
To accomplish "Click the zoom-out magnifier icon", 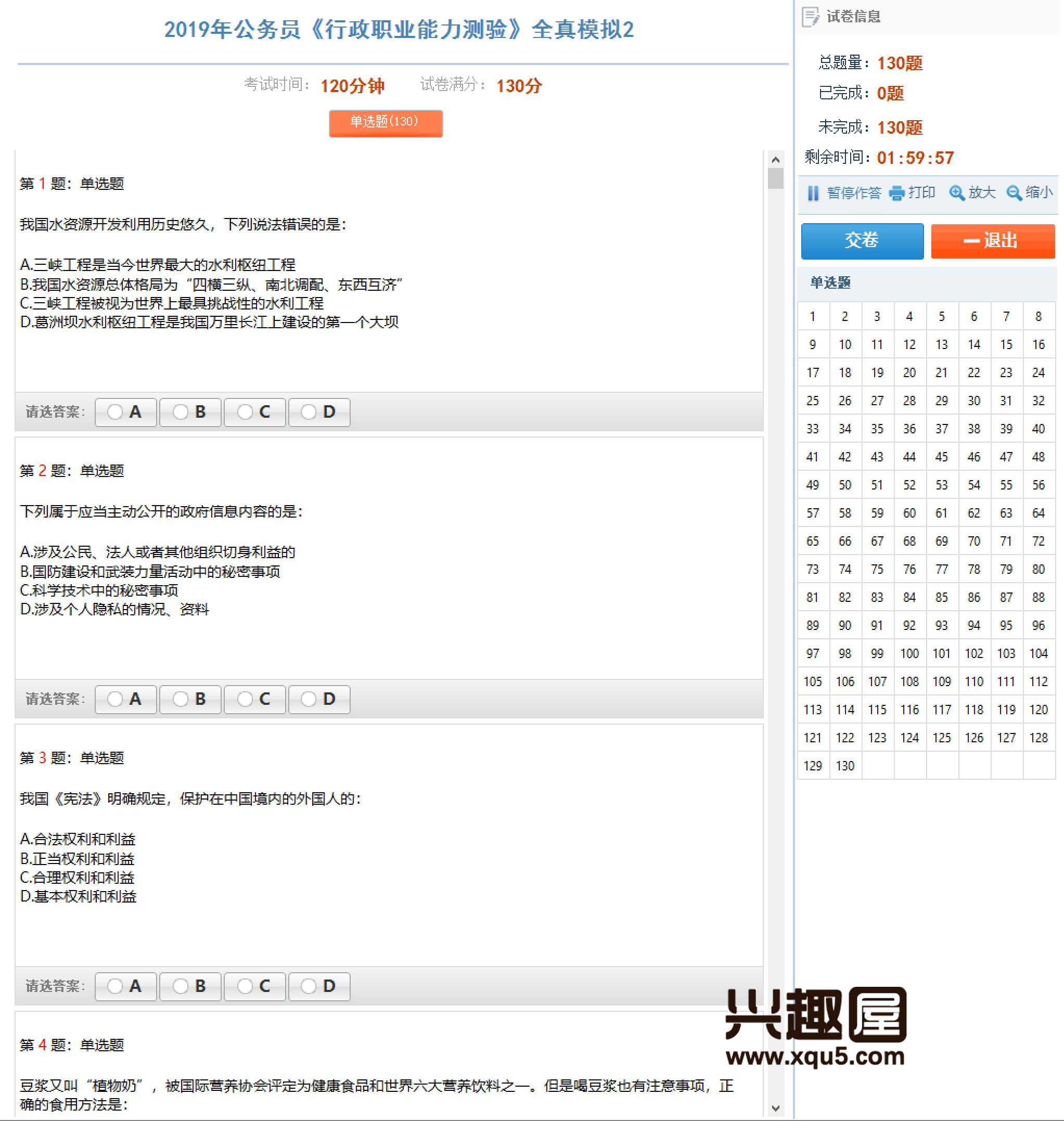I will click(x=1014, y=194).
